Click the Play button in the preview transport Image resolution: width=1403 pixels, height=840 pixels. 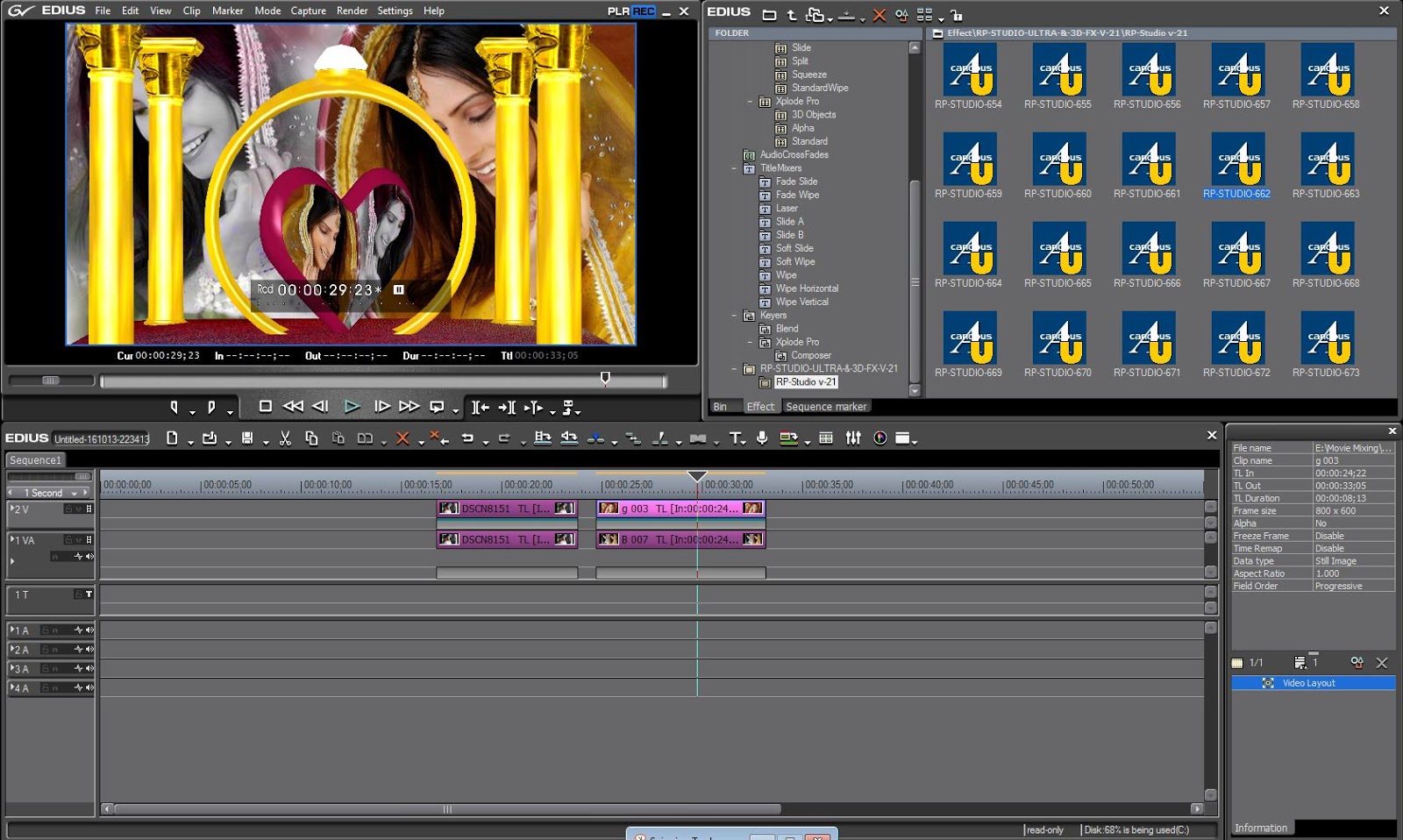[352, 407]
